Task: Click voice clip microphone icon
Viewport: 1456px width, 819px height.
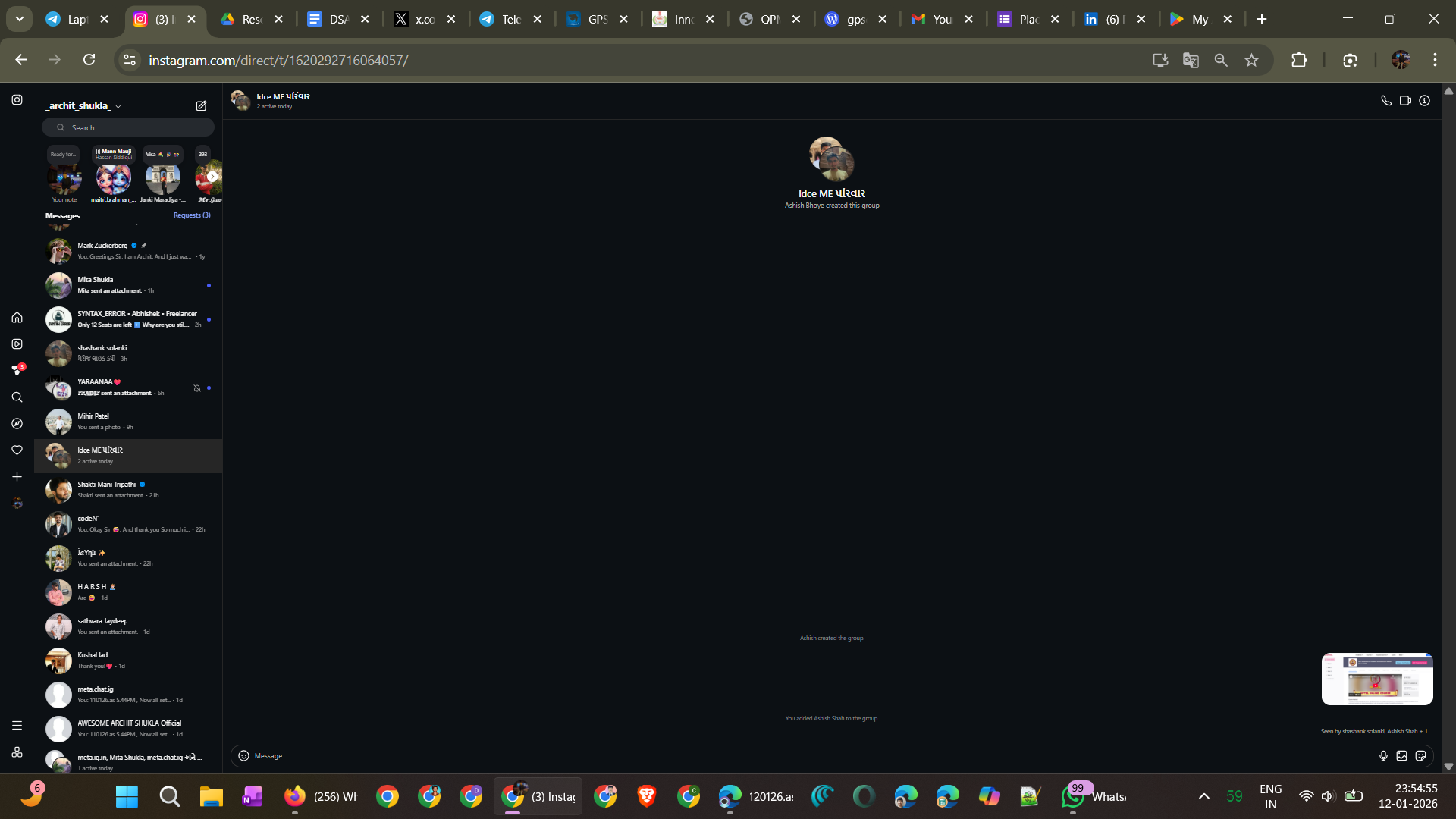Action: pos(1383,756)
